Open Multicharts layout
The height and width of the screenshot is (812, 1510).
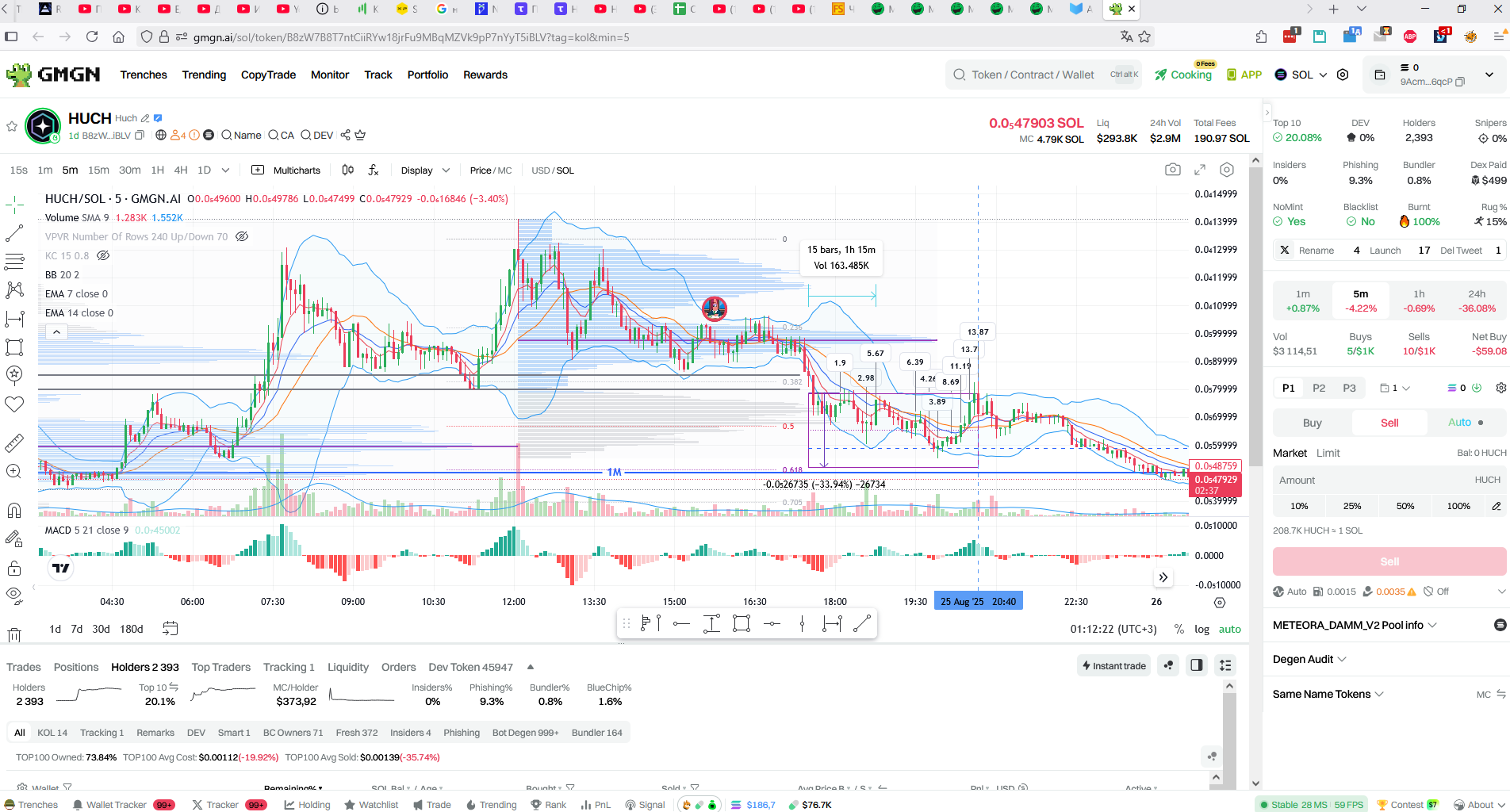pyautogui.click(x=286, y=170)
